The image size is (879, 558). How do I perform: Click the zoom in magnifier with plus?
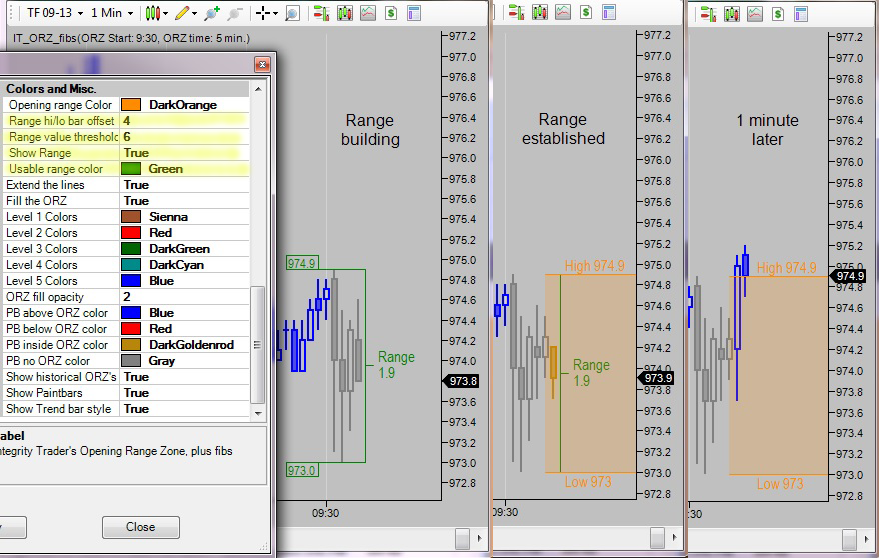tap(212, 13)
